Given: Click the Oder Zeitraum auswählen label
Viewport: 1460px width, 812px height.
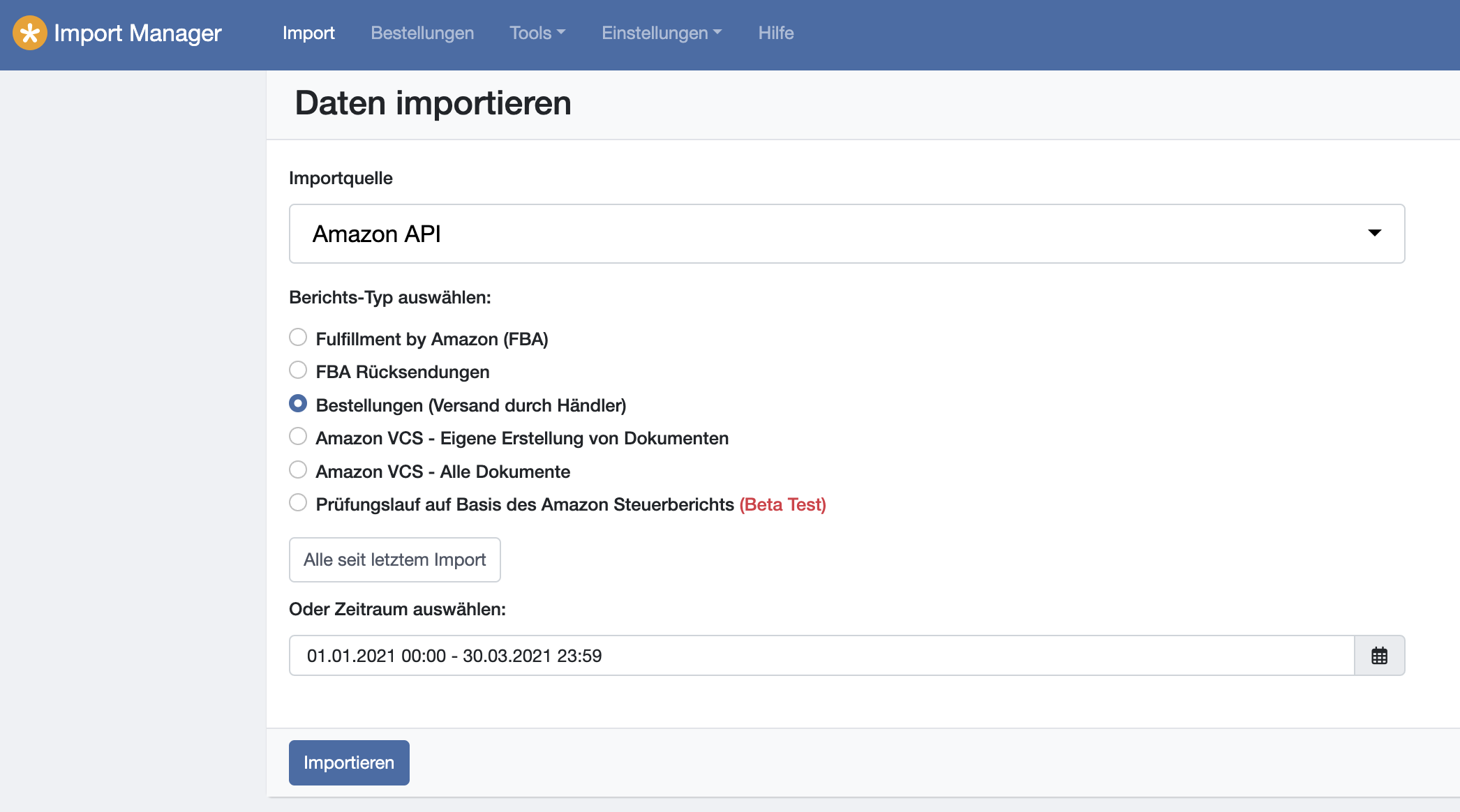Looking at the screenshot, I should point(397,609).
